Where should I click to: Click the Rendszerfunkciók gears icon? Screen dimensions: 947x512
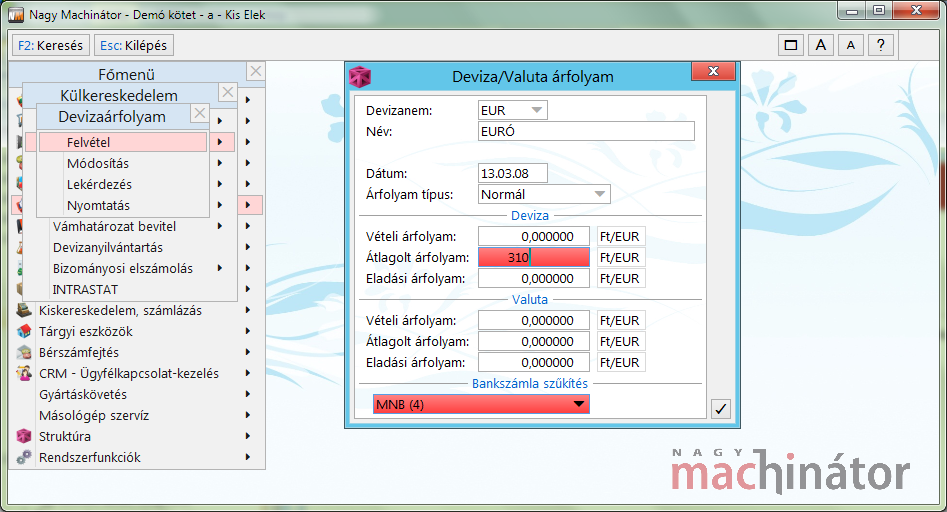pos(24,457)
